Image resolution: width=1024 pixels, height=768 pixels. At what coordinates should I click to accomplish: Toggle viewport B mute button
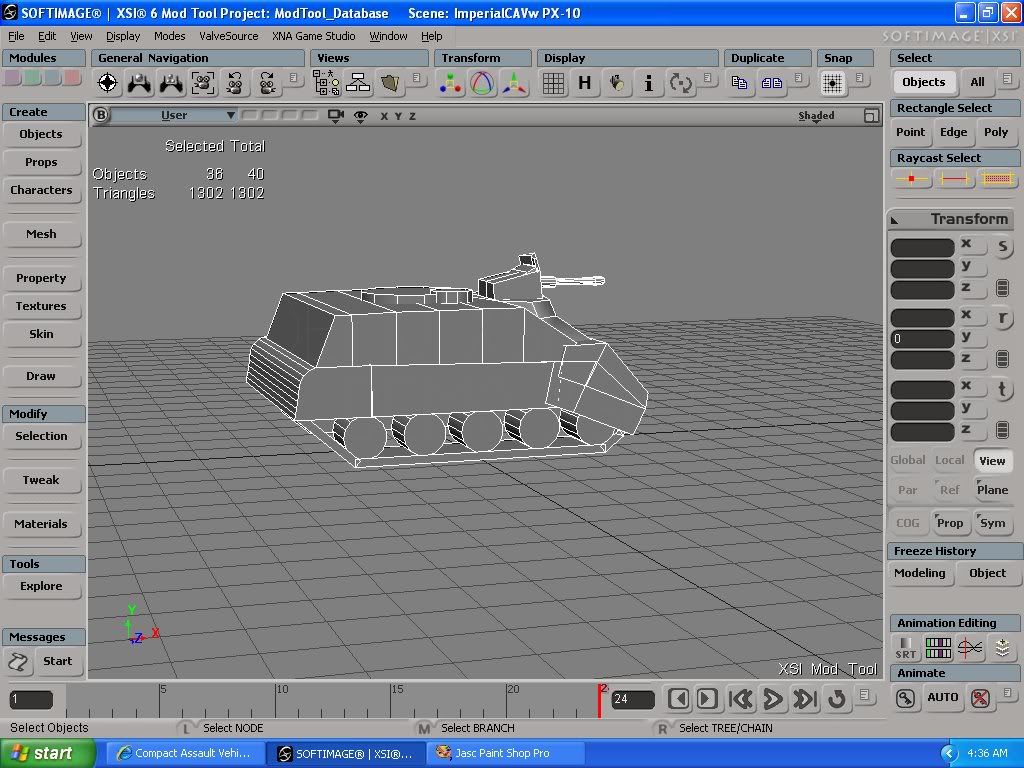101,115
